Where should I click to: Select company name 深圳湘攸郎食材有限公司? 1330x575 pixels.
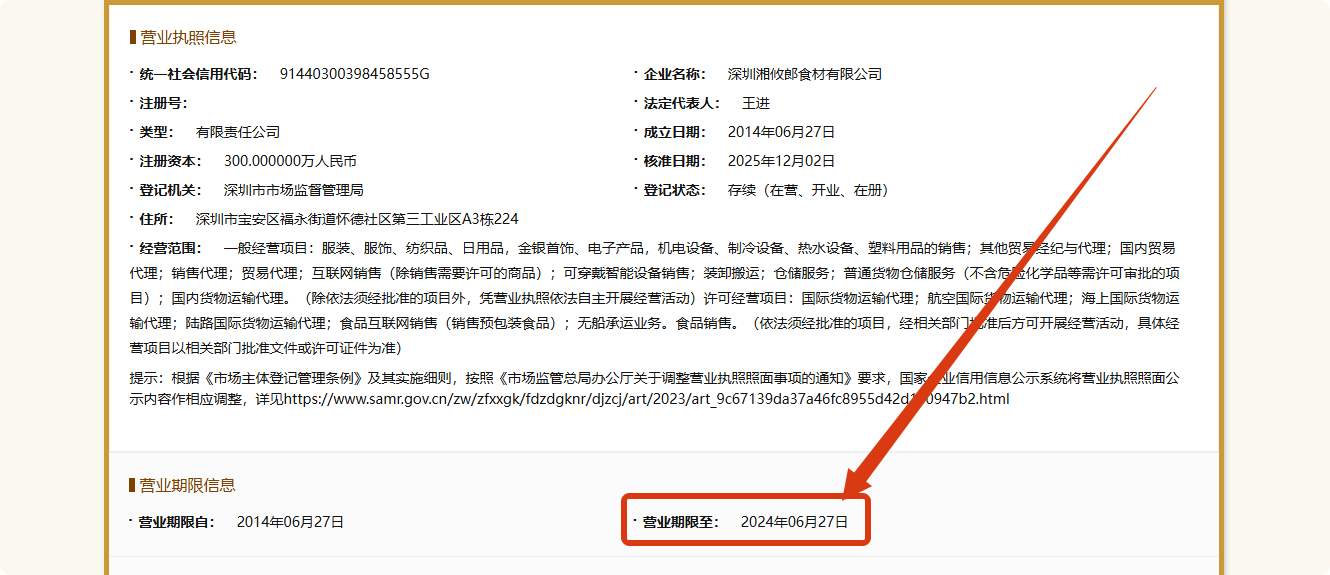[805, 74]
